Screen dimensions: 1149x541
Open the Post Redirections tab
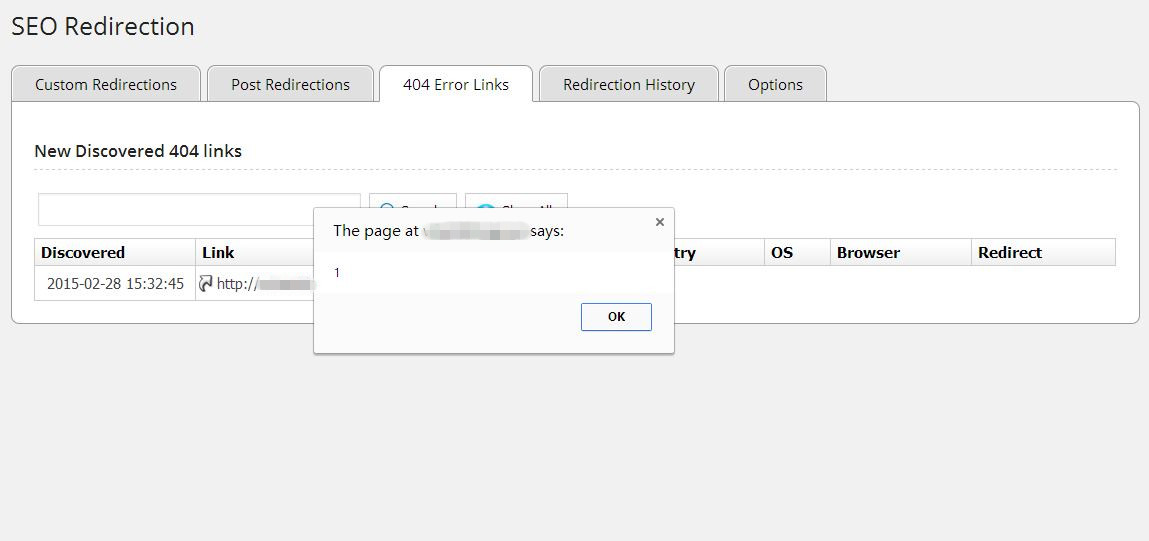(291, 84)
